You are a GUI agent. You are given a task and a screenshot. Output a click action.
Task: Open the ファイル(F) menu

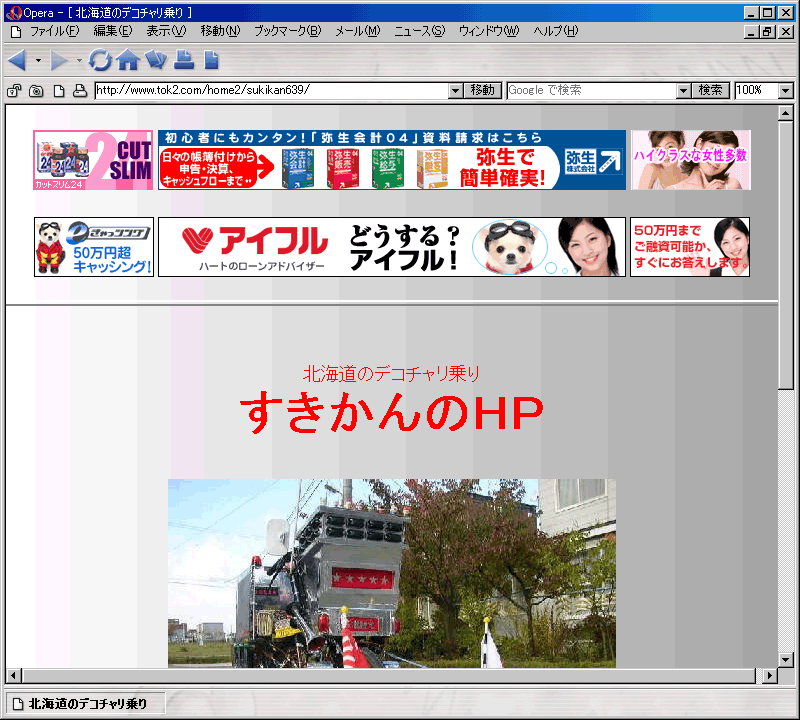click(55, 31)
